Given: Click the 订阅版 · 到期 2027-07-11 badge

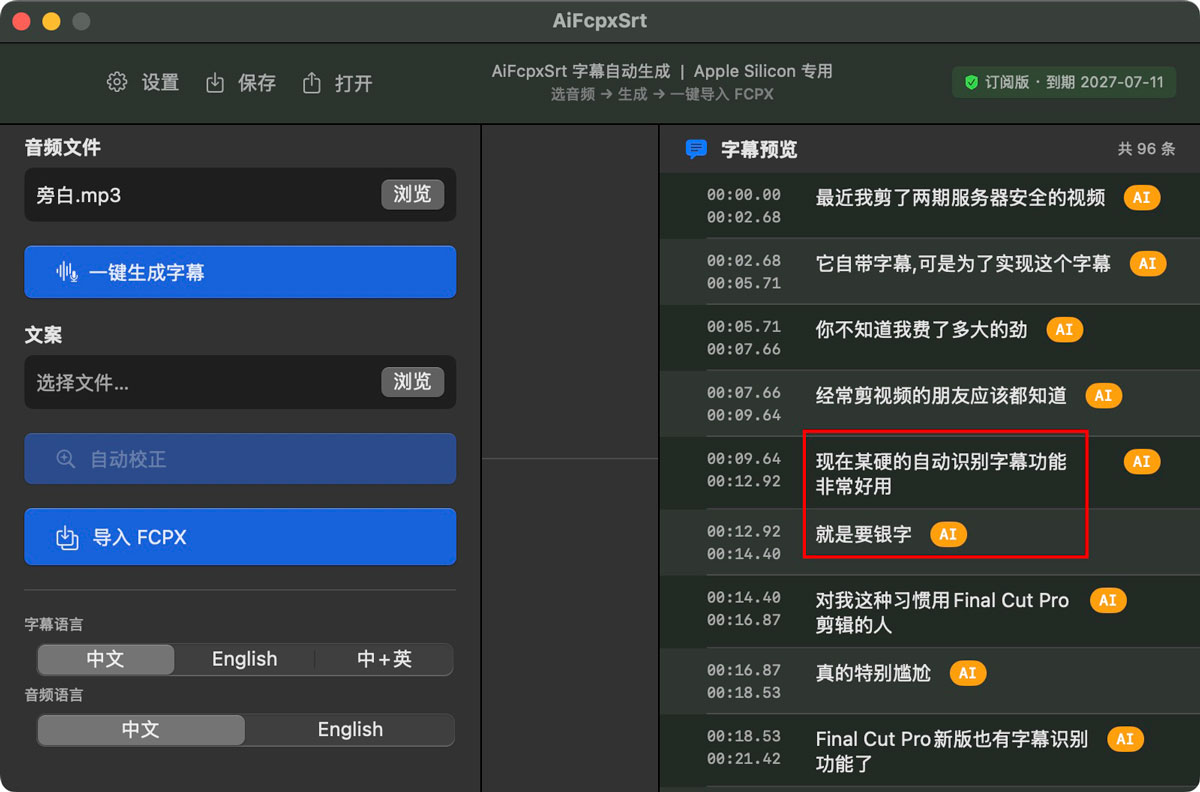Looking at the screenshot, I should [x=1064, y=82].
